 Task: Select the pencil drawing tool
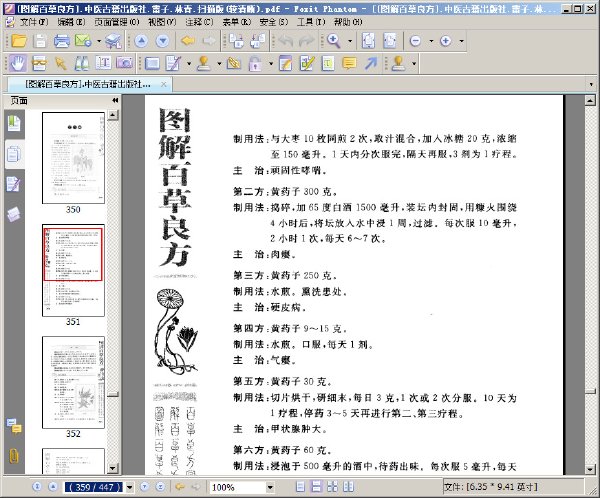(x=173, y=63)
